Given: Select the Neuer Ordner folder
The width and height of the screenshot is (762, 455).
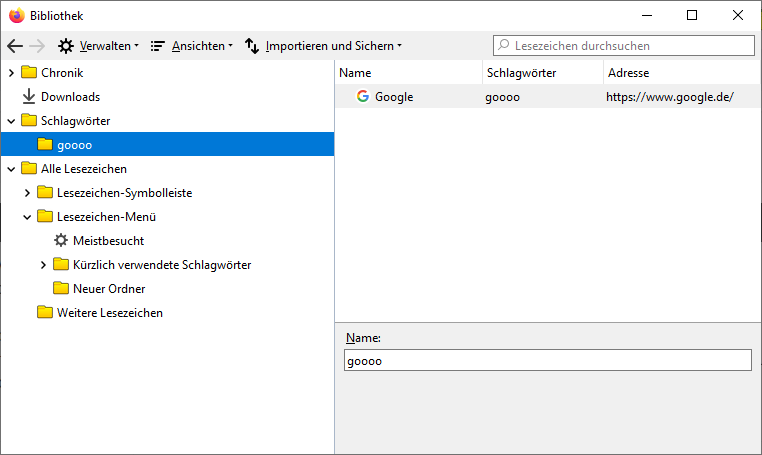Looking at the screenshot, I should 108,289.
